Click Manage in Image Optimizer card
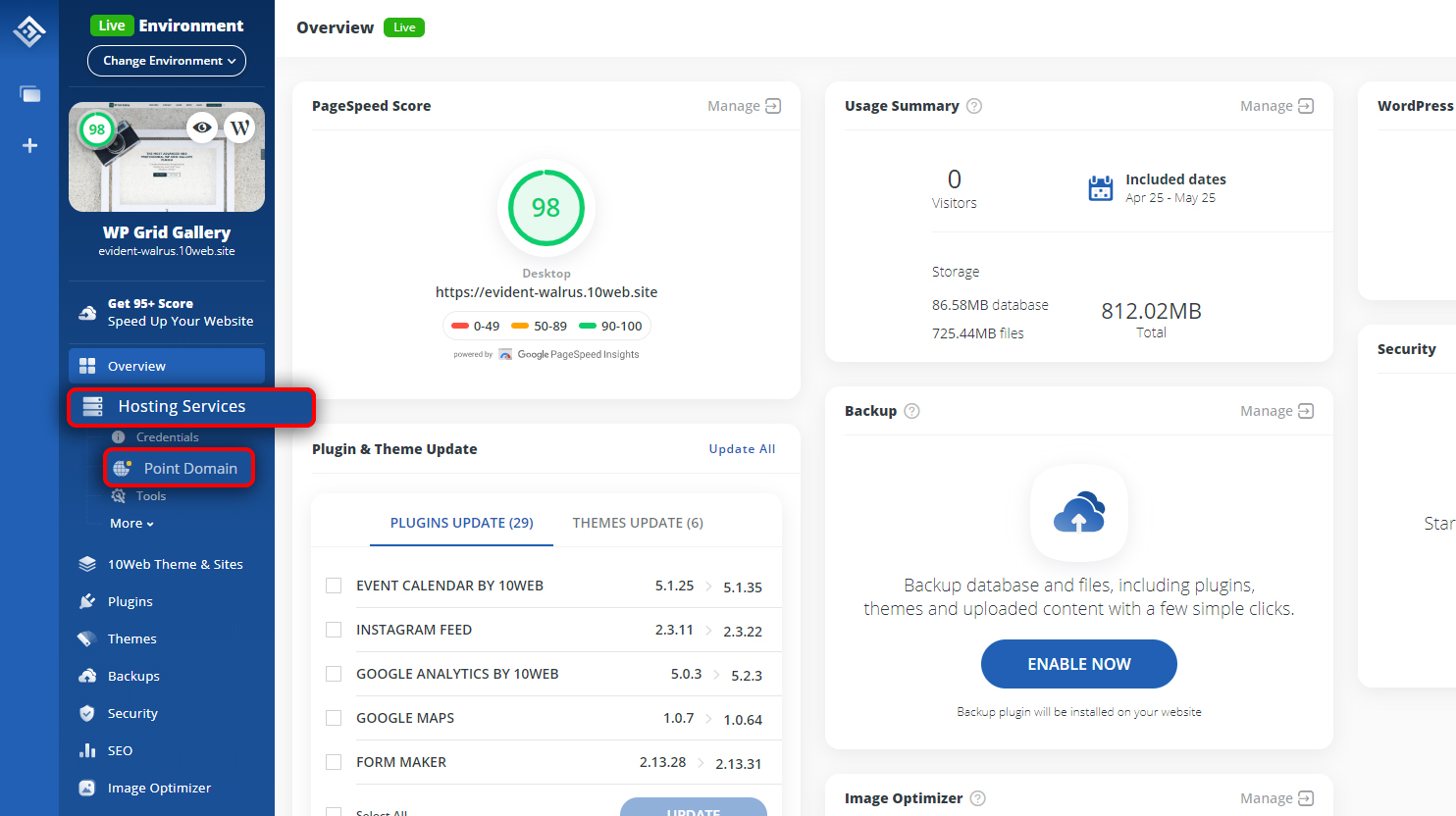1456x816 pixels. [x=1276, y=798]
